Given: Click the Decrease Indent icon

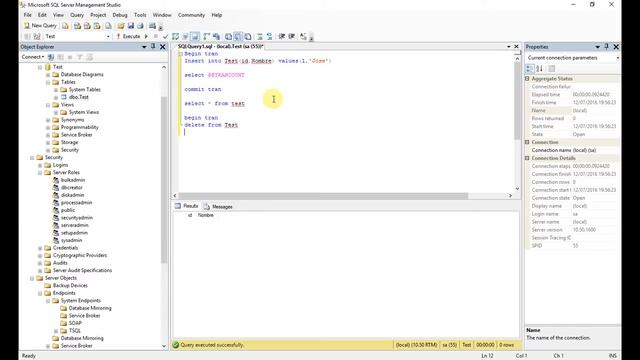Looking at the screenshot, I should tap(282, 36).
